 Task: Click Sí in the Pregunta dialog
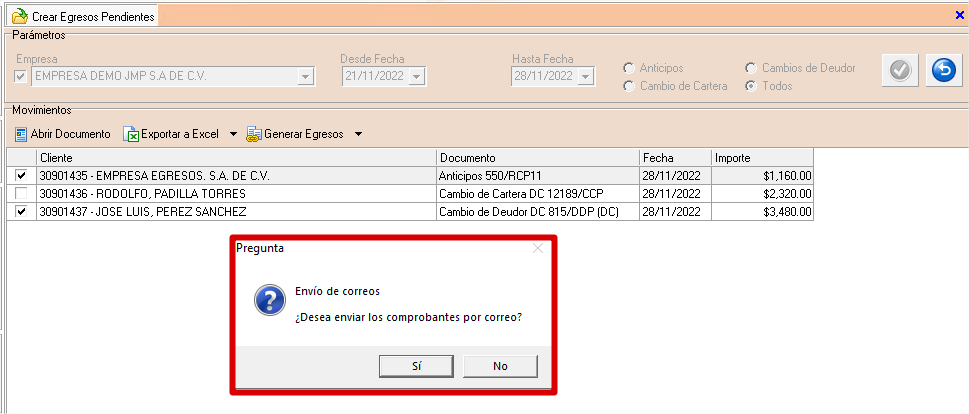(417, 366)
